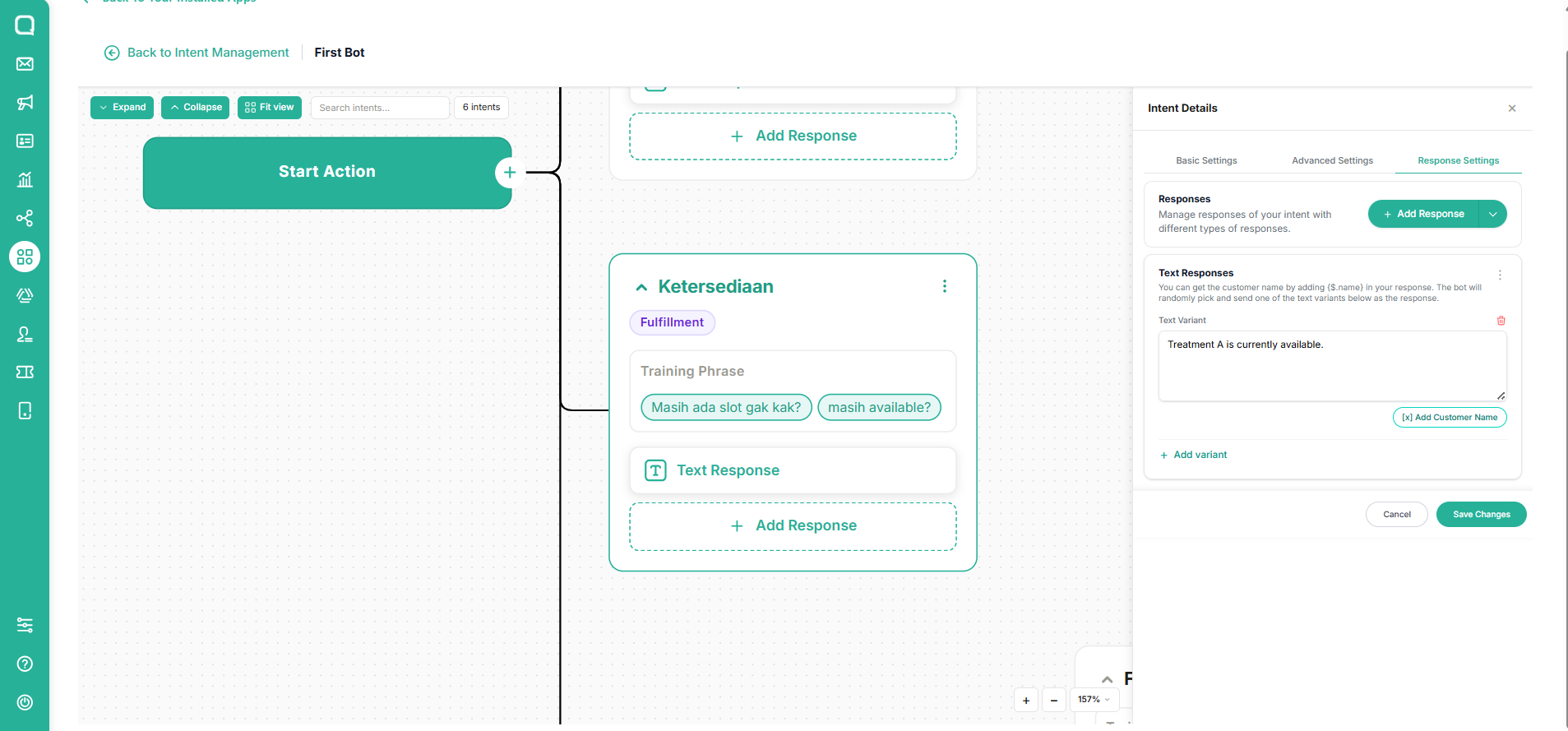Click Add Response in Ketersediaan card
Viewport: 1568px width, 731px height.
[x=793, y=526]
